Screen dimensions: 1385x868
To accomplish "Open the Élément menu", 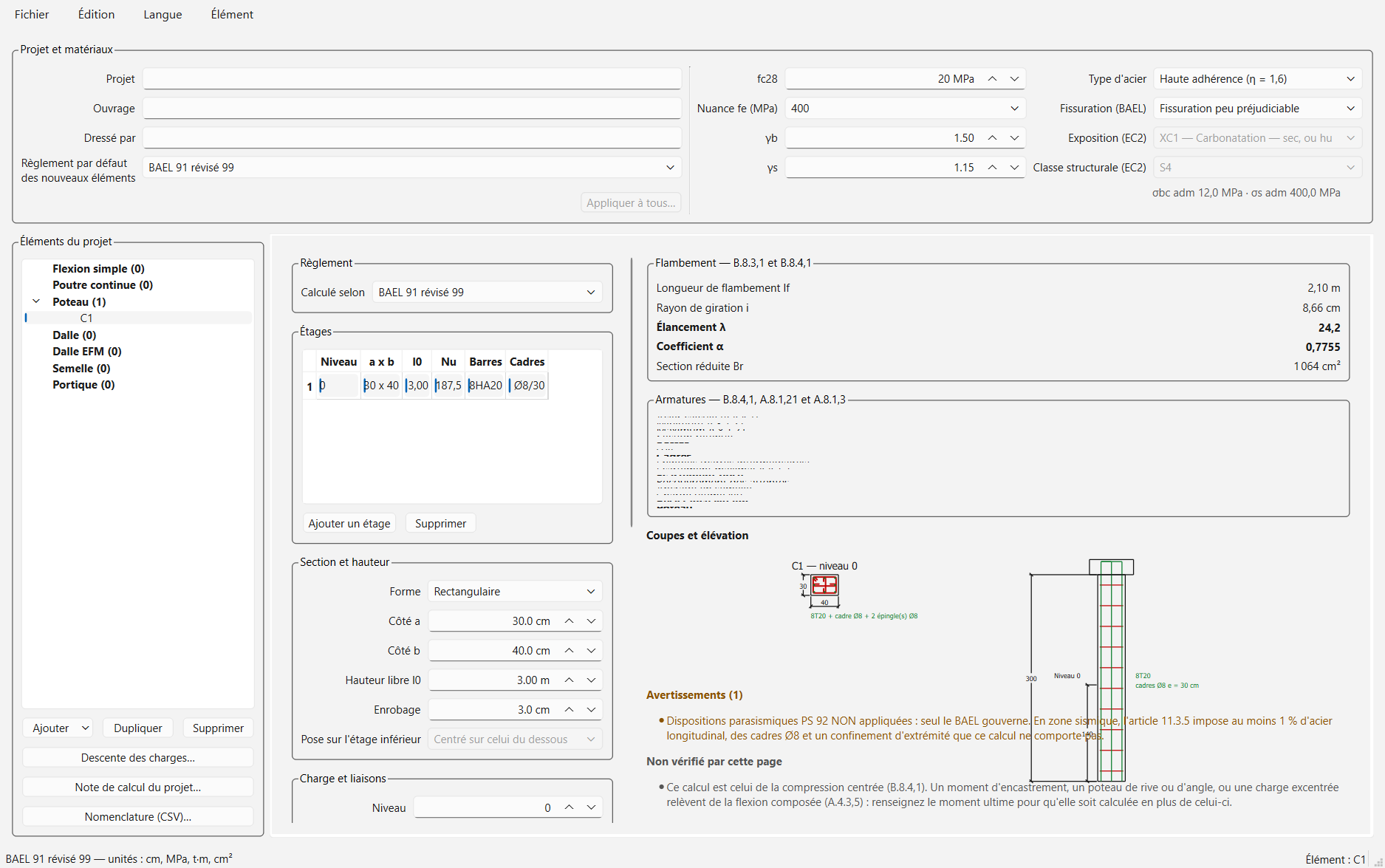I will pos(232,14).
